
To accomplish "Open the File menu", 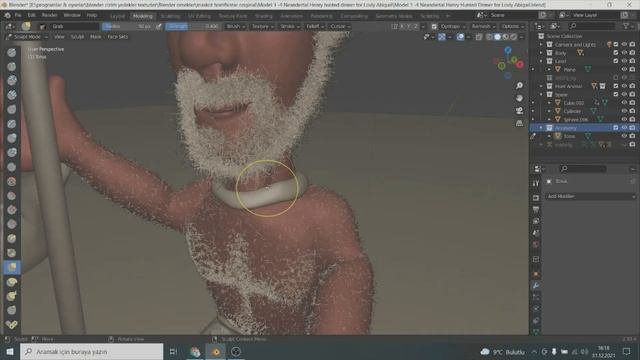I will tap(18, 15).
